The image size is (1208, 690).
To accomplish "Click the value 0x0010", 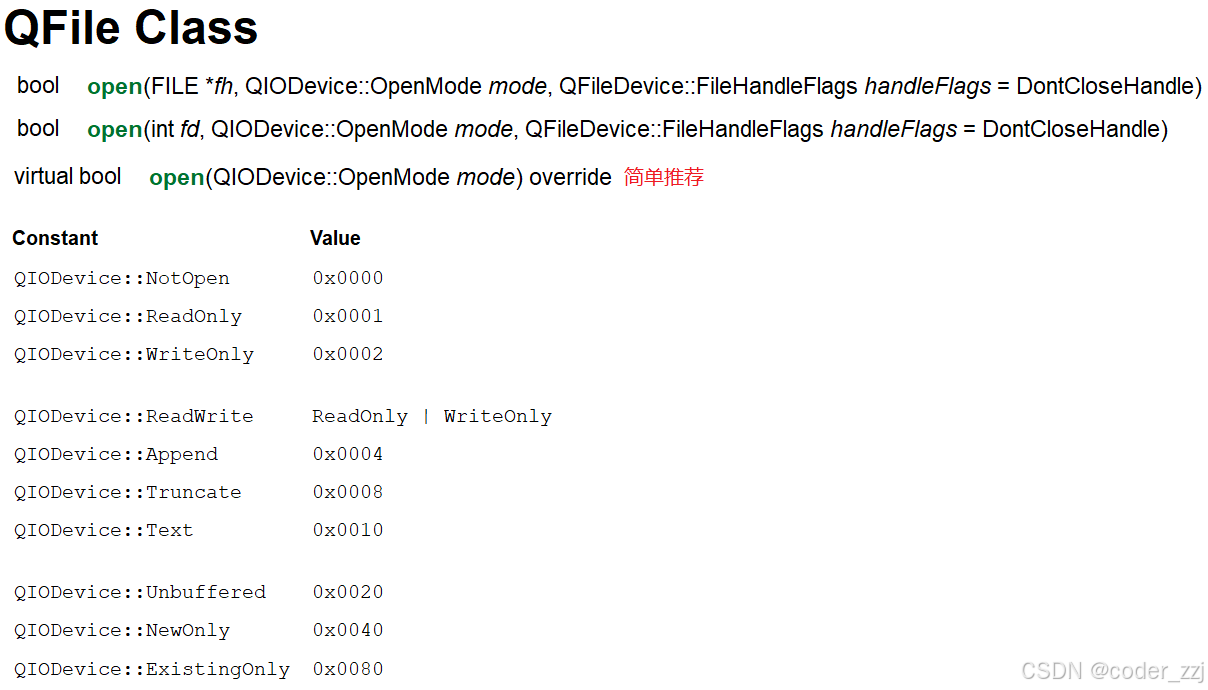I will pyautogui.click(x=348, y=530).
